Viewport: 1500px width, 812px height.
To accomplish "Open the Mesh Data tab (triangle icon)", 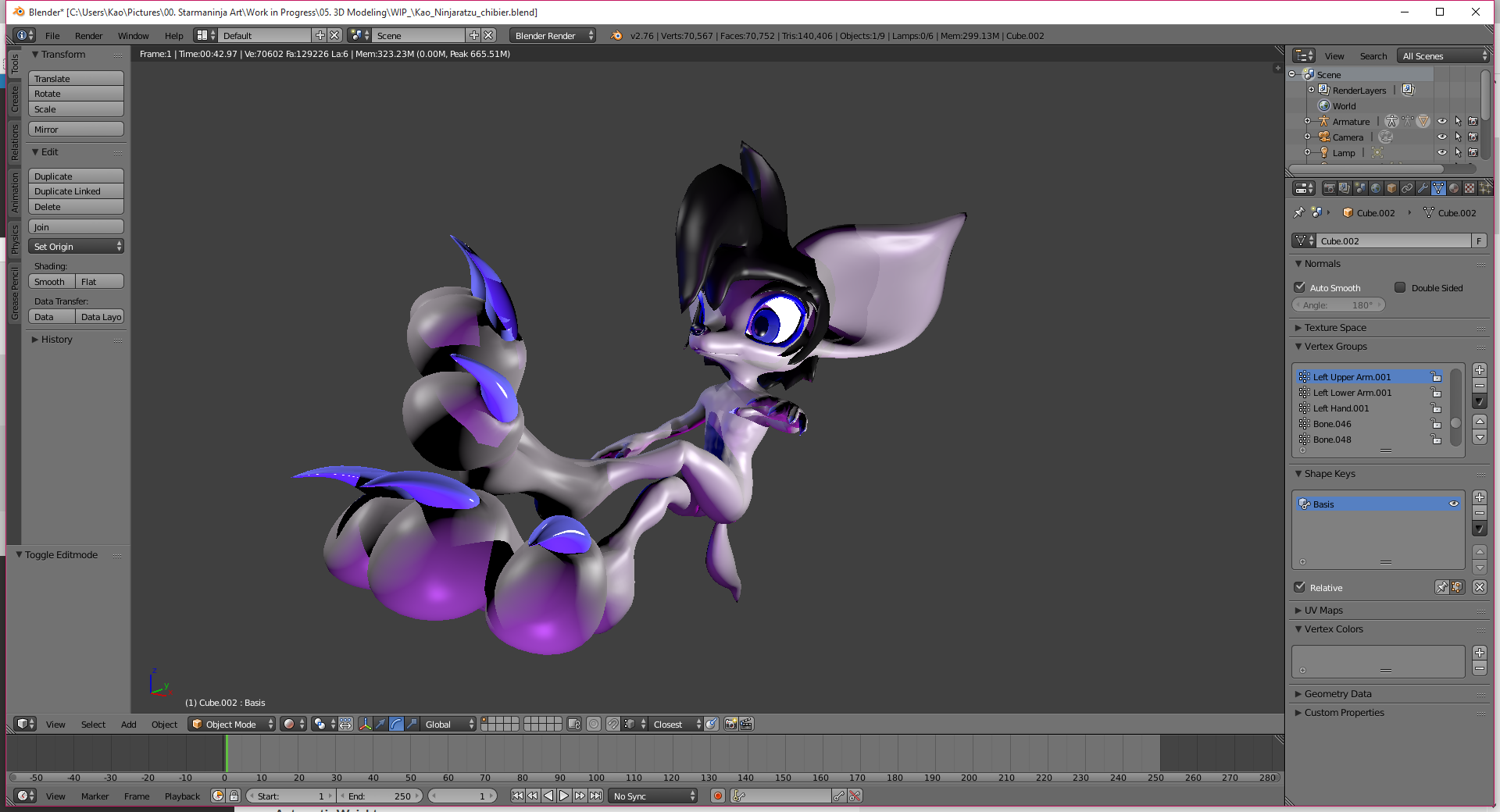I will 1438,188.
